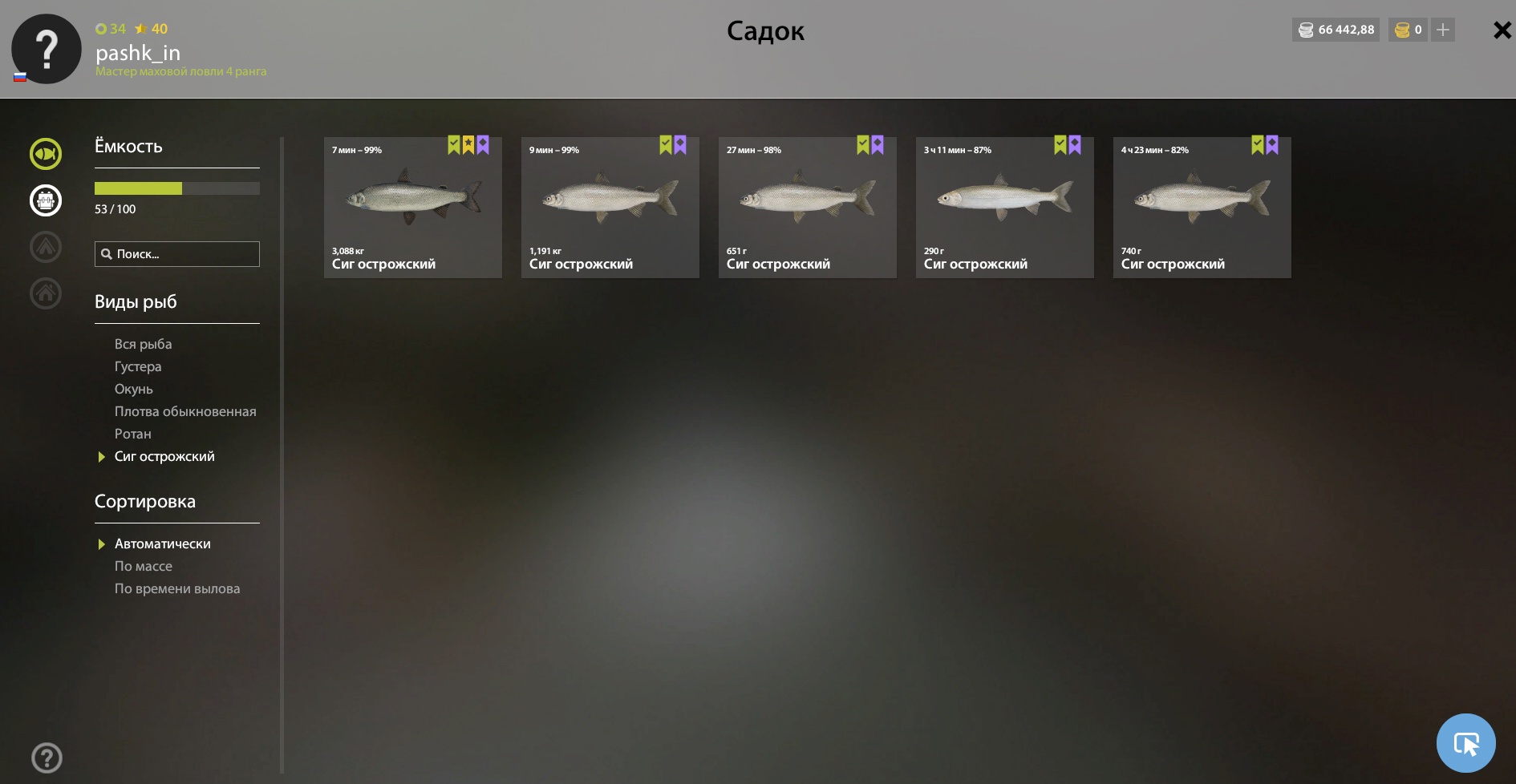
Task: Click the gold star badge on 3,088 кг fish
Action: [468, 144]
